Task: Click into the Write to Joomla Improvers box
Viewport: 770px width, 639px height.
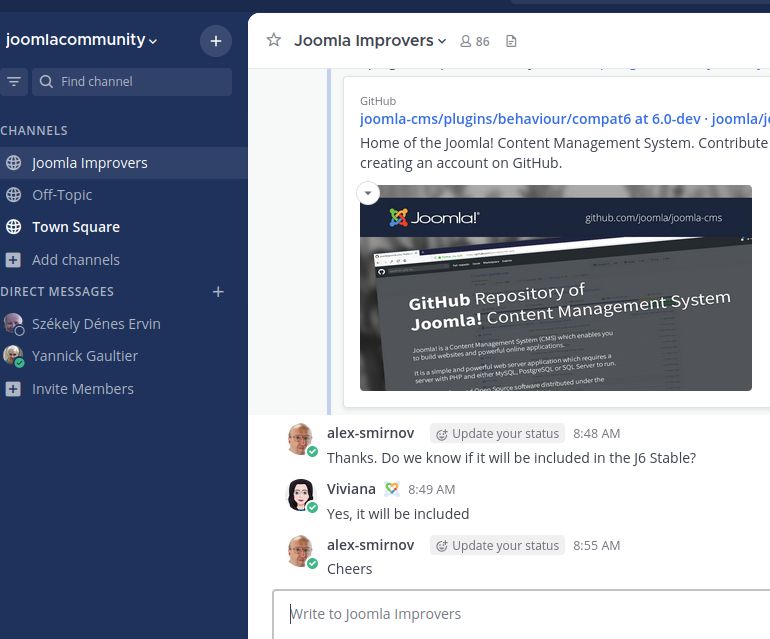Action: click(522, 614)
